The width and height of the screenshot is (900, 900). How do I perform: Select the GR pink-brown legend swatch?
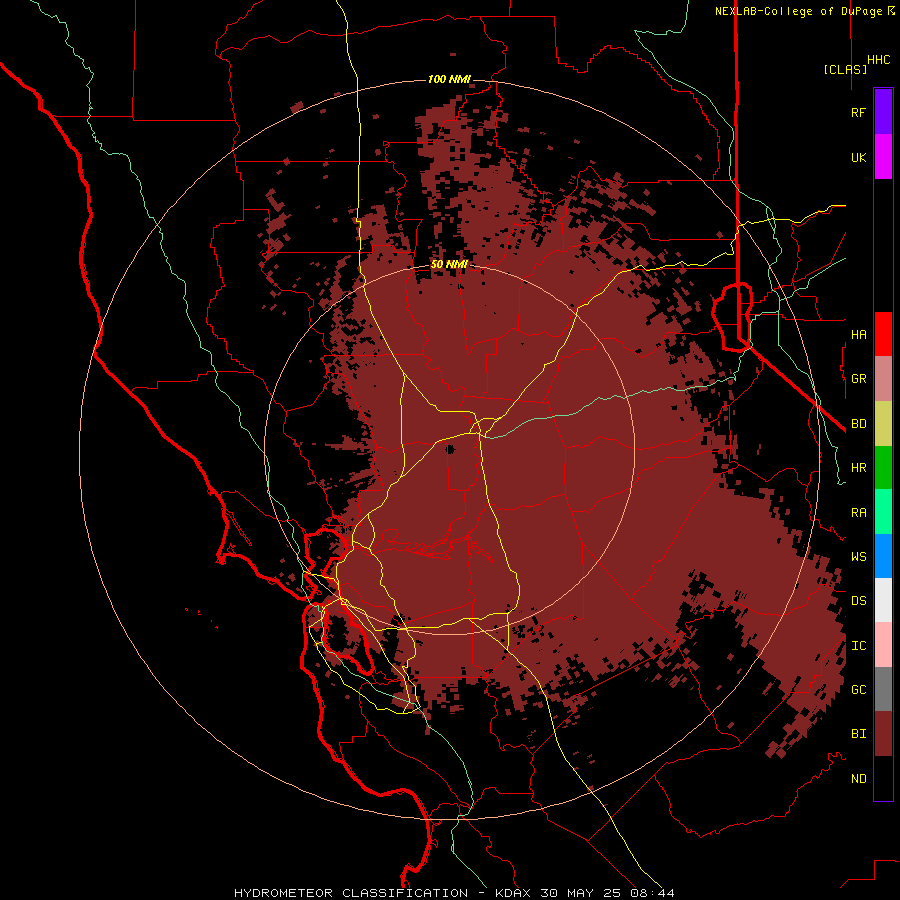tap(883, 379)
